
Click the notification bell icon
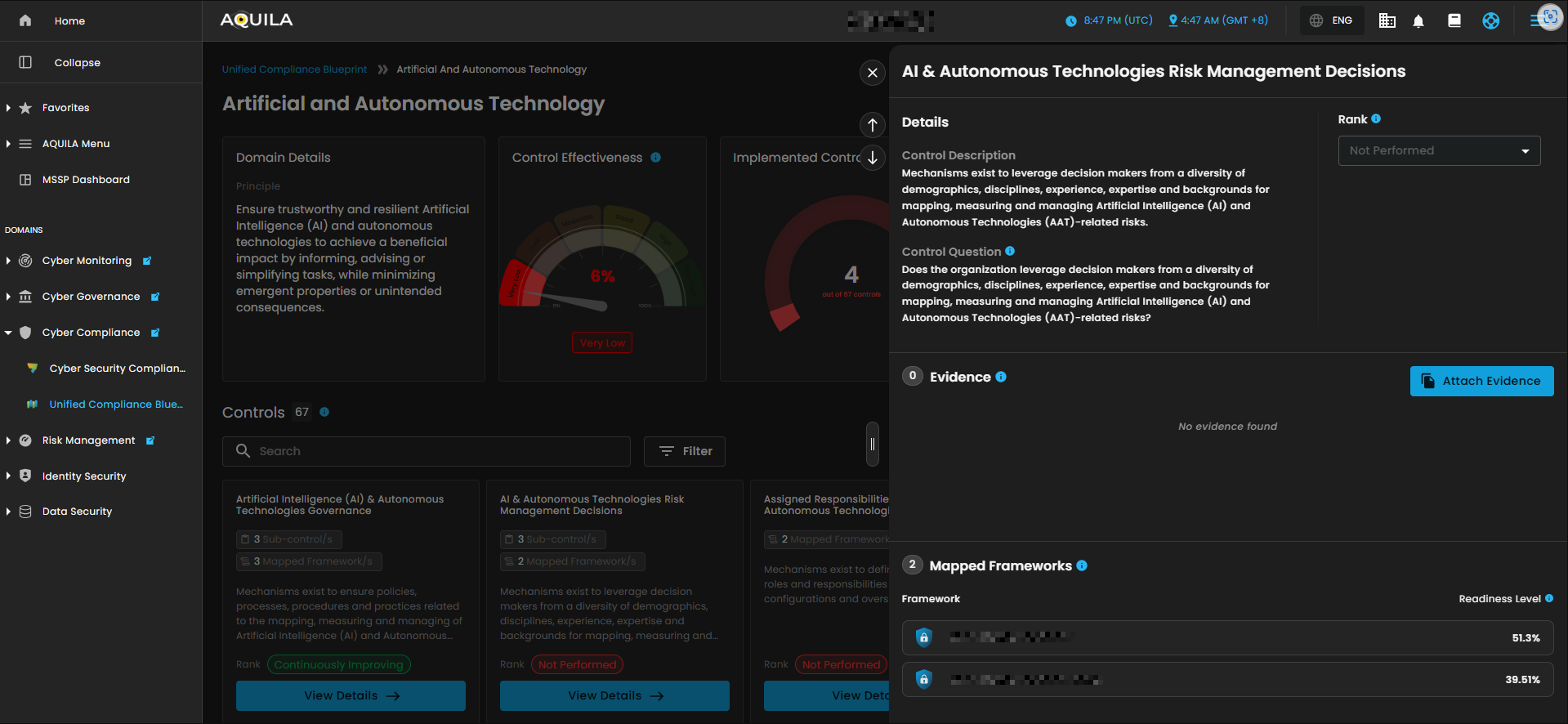pos(1418,21)
